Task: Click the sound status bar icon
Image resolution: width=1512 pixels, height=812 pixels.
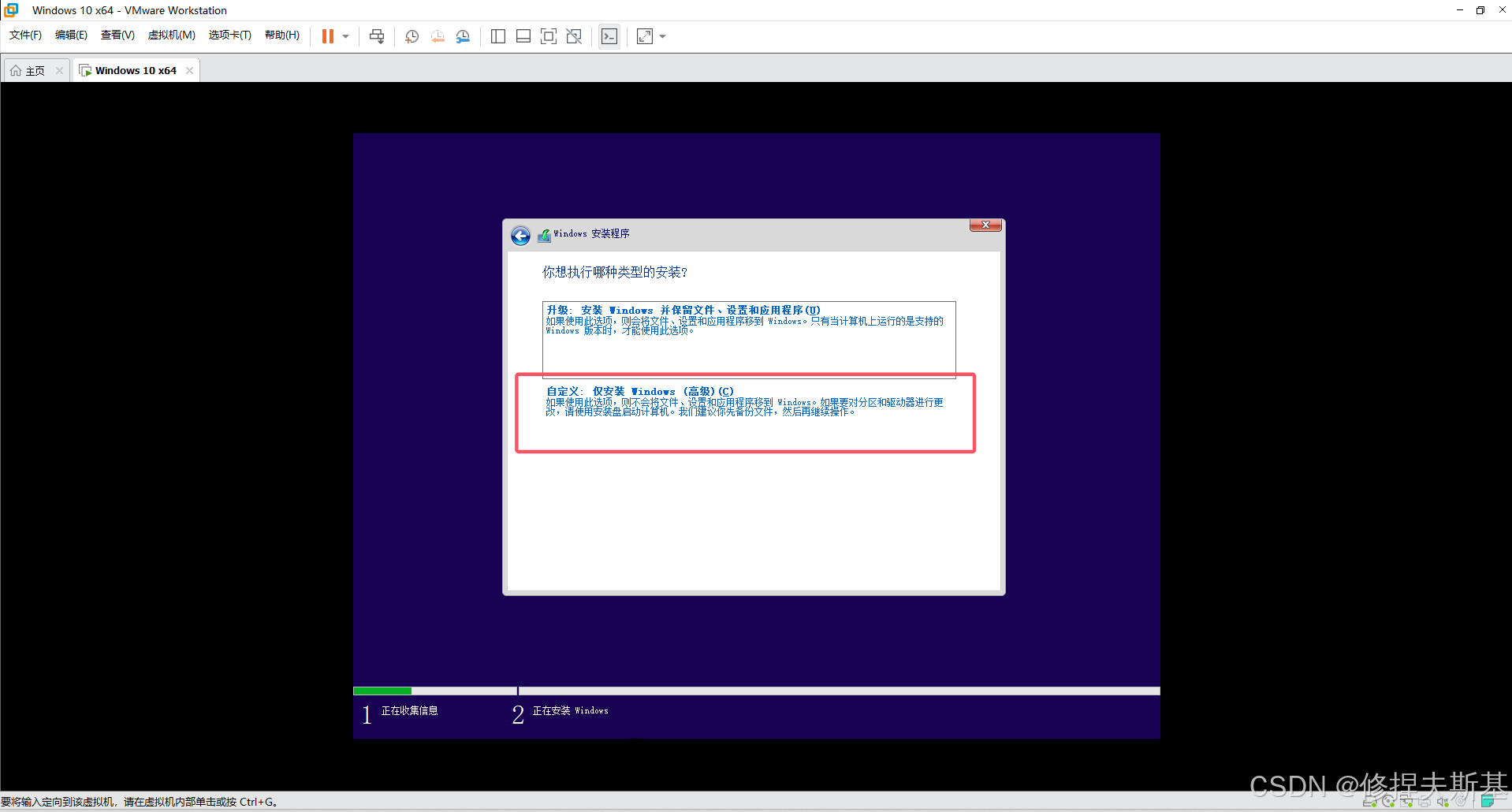Action: coord(1442,801)
